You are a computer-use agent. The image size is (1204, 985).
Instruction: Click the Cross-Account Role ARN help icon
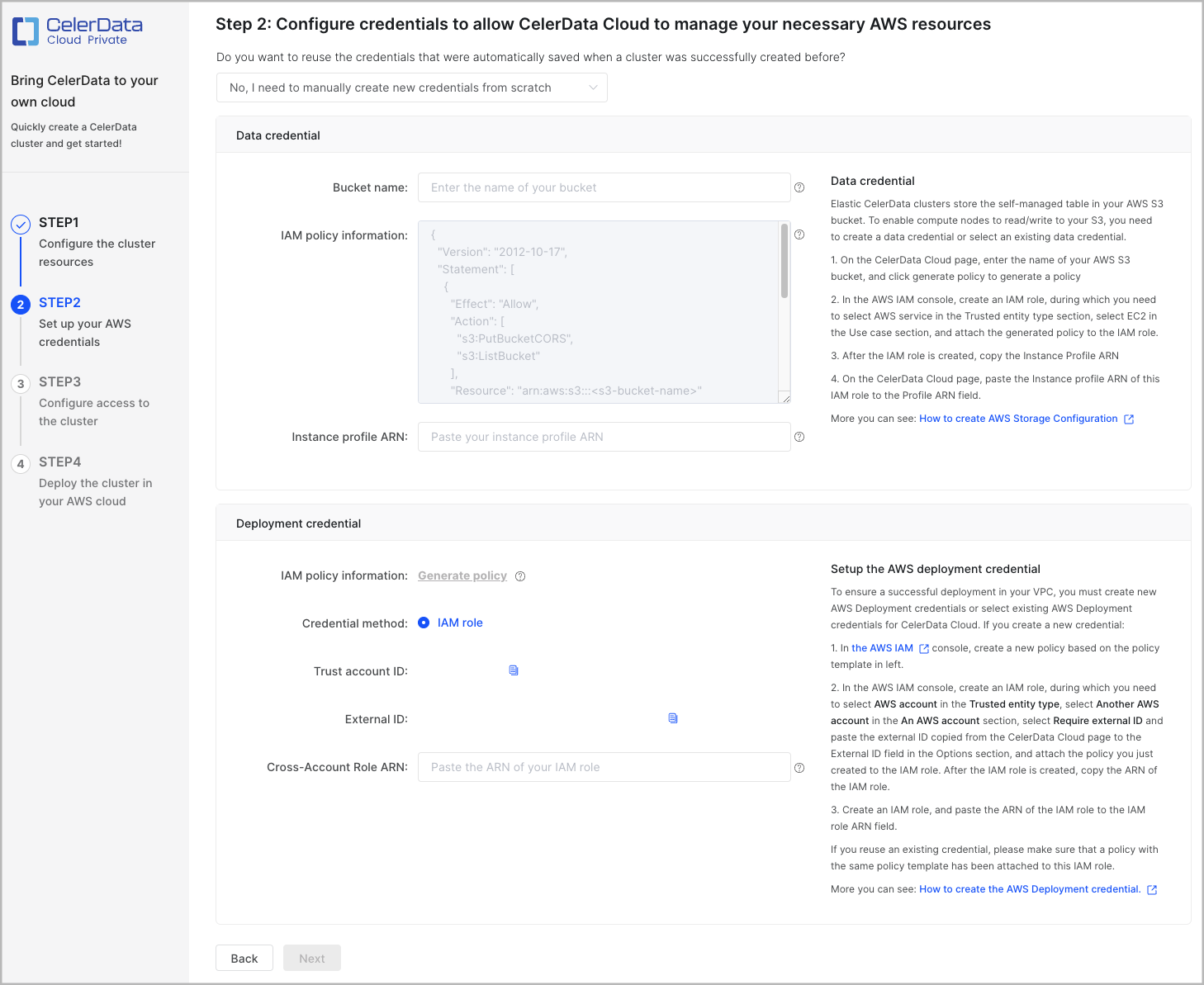799,767
